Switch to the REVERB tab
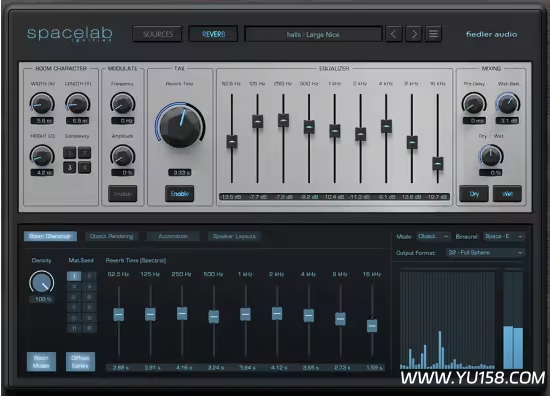The image size is (550, 396). 213,34
